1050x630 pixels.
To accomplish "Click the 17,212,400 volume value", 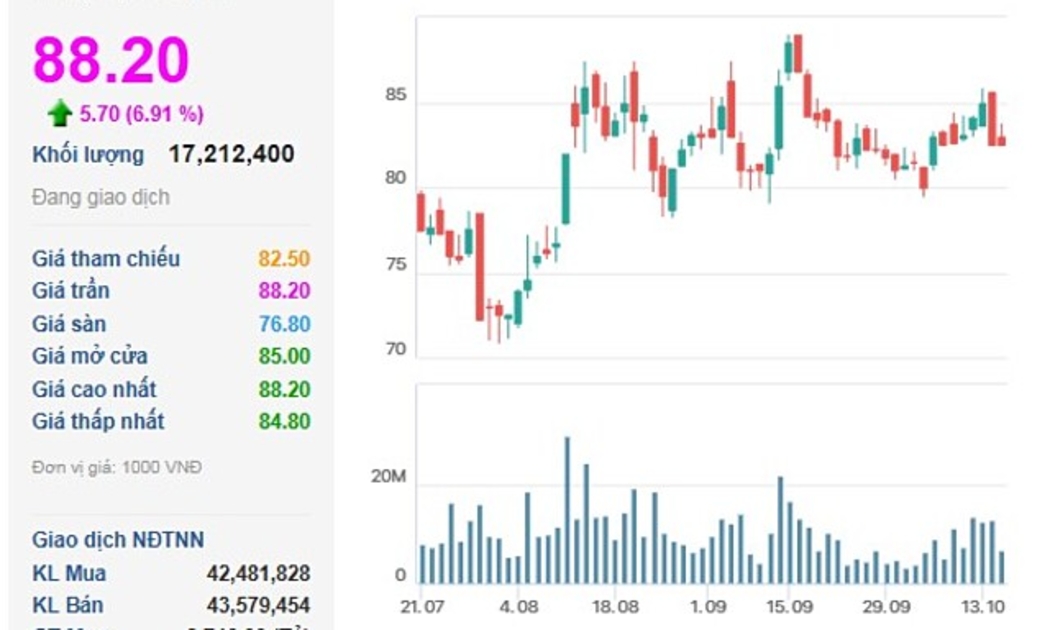I will pyautogui.click(x=231, y=154).
